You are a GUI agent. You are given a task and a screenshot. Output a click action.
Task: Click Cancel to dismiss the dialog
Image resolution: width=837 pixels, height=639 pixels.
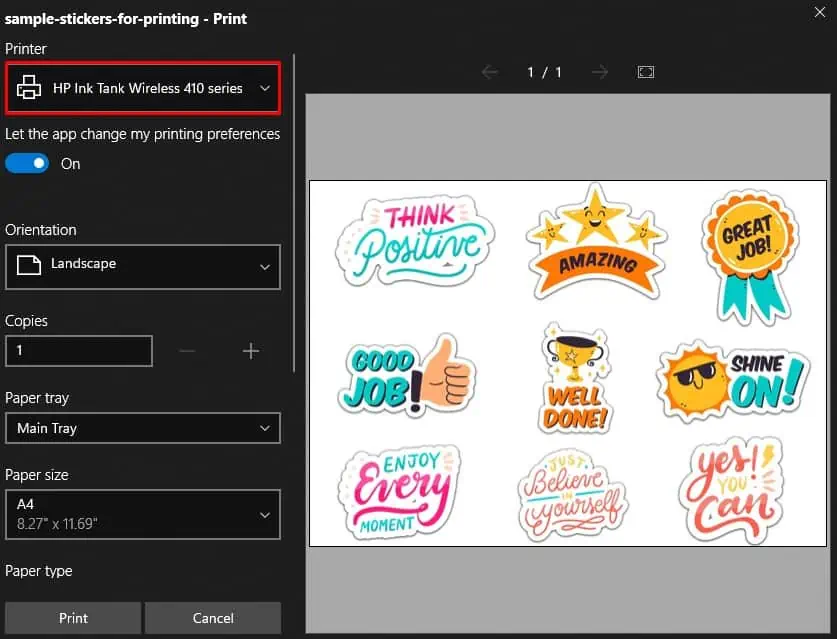212,617
